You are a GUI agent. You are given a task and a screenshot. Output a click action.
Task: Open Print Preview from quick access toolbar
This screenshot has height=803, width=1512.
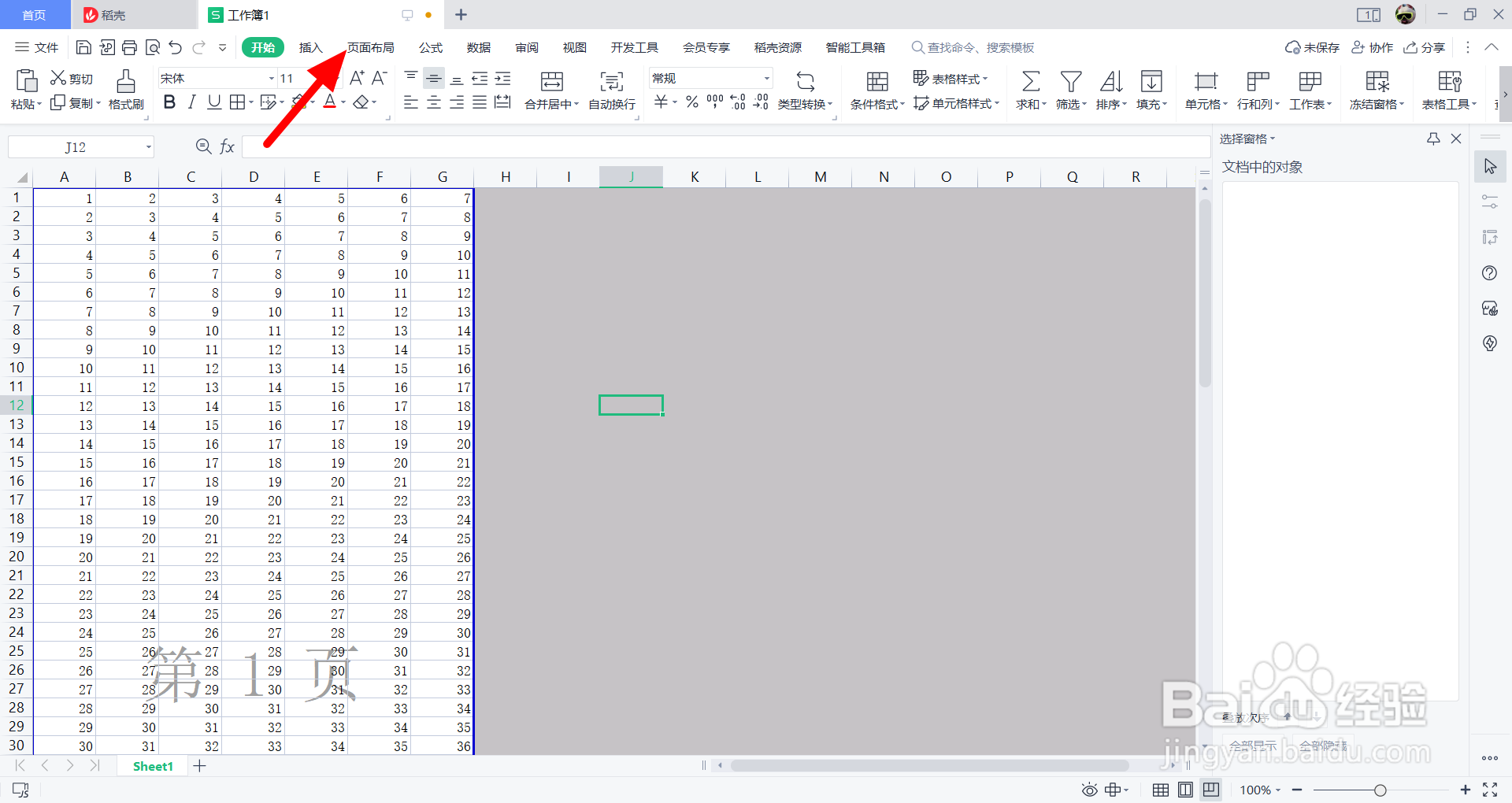(x=153, y=47)
